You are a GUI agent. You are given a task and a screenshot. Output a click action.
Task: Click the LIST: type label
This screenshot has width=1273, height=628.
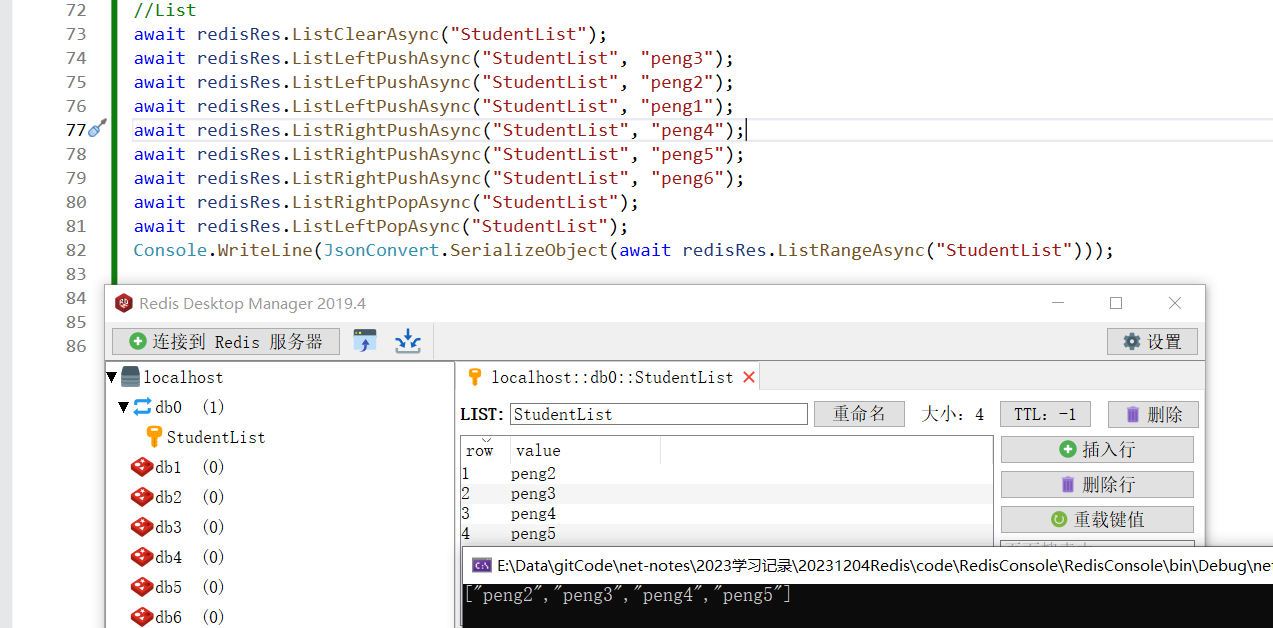[x=482, y=414]
